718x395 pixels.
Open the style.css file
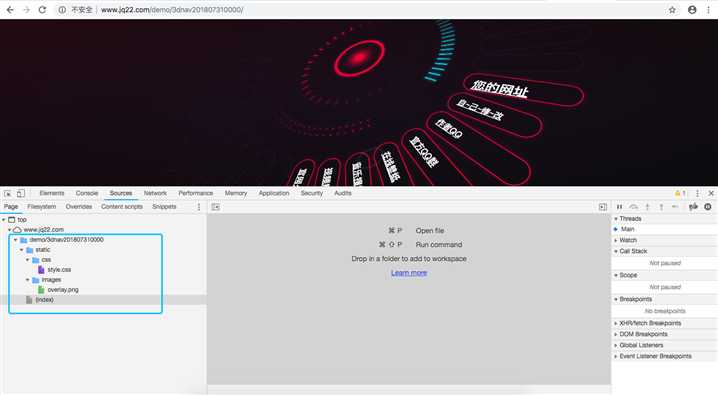pos(59,270)
